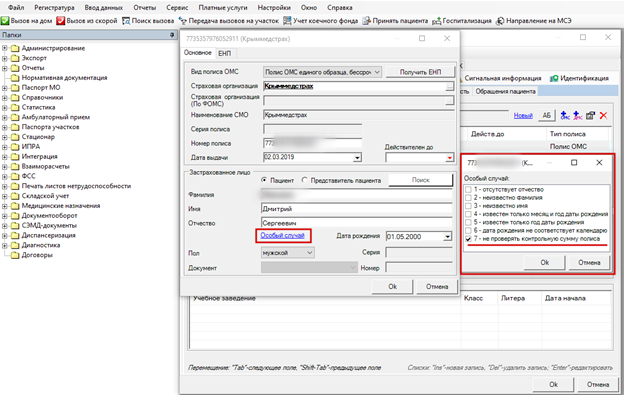The width and height of the screenshot is (624, 395).
Task: Confirm the Особый случай dialog with Ok
Action: [544, 263]
